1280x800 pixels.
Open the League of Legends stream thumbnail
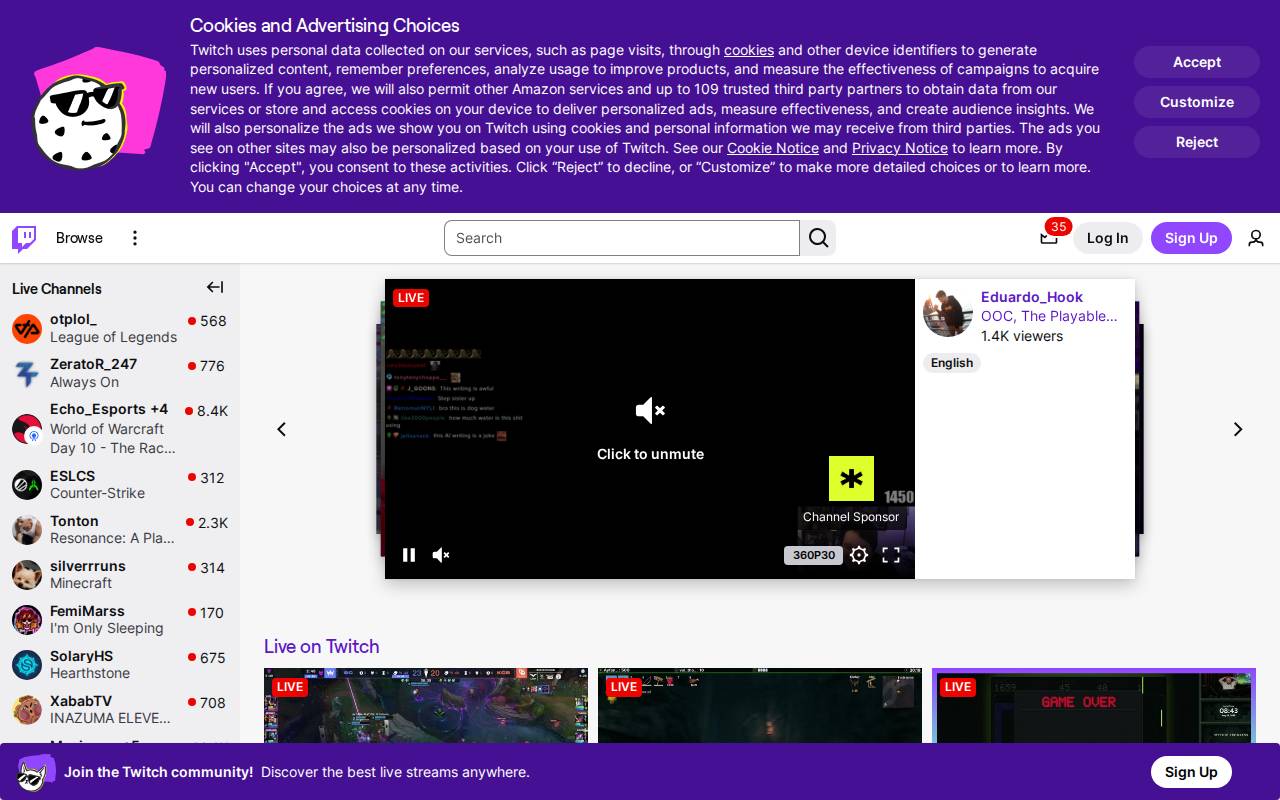(426, 706)
